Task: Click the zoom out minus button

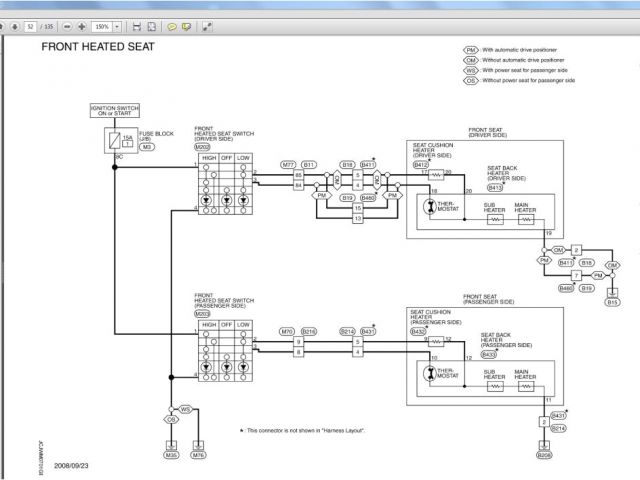Action: click(67, 26)
